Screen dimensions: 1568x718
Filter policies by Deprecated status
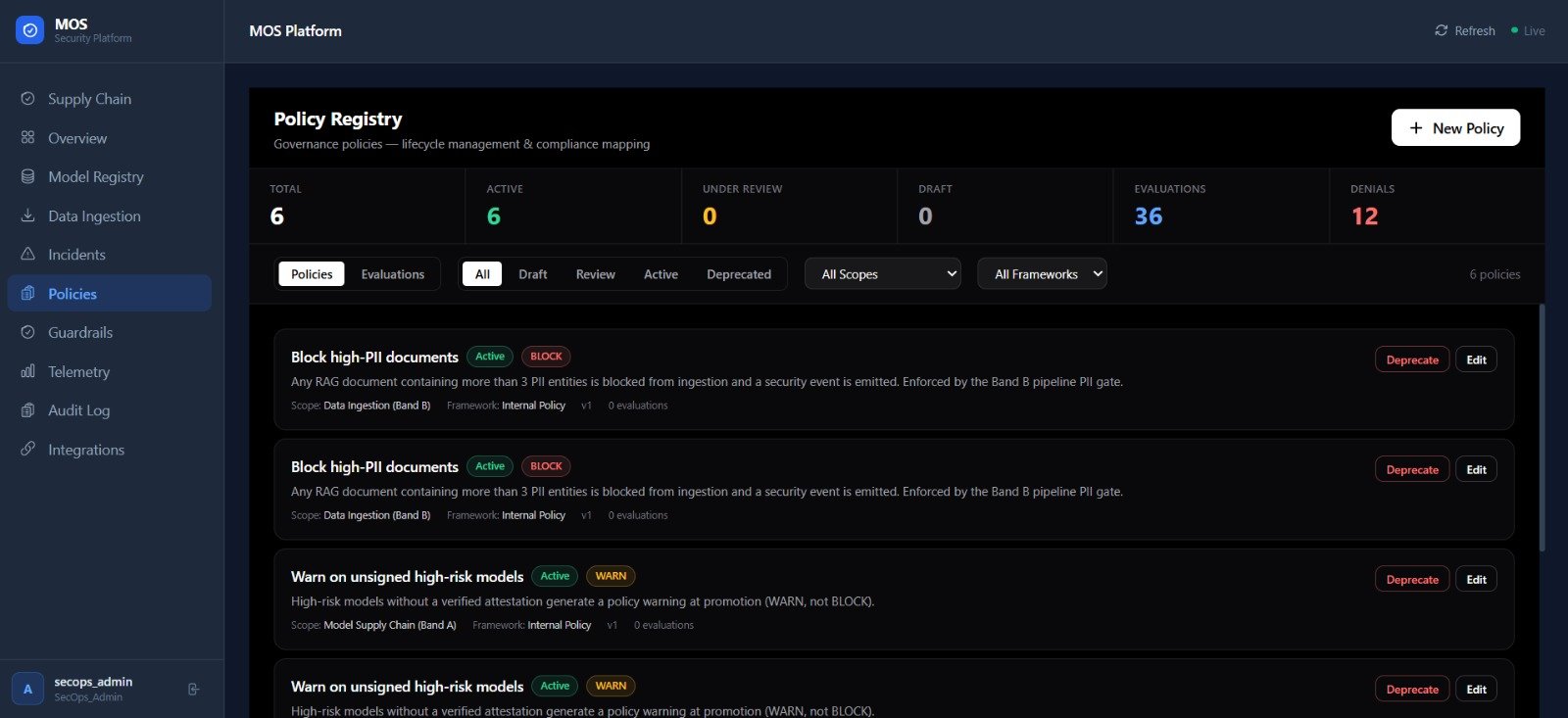pyautogui.click(x=739, y=274)
